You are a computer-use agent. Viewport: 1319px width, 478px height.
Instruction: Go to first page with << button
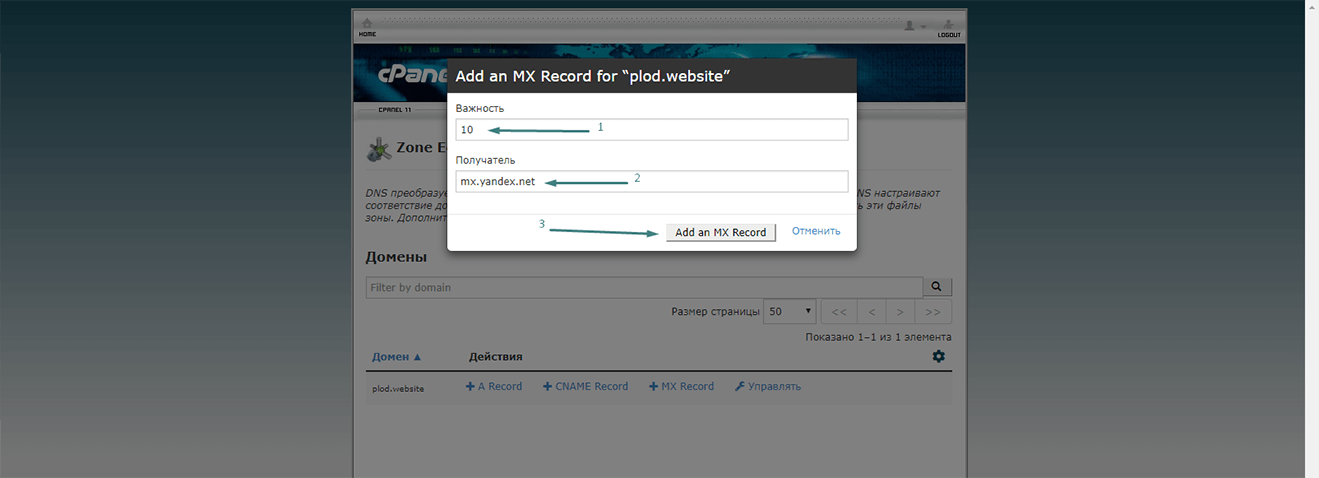tap(839, 312)
